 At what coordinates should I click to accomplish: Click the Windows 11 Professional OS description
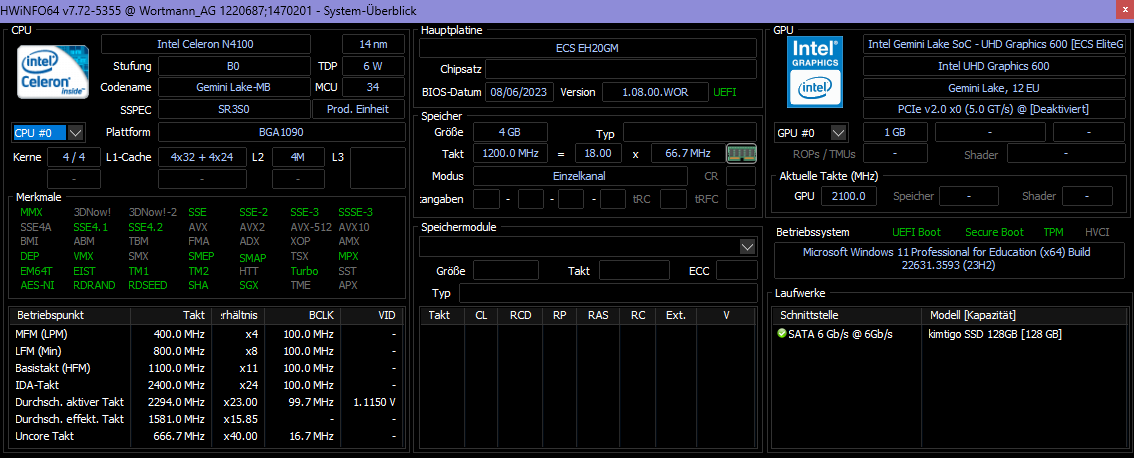[947, 260]
